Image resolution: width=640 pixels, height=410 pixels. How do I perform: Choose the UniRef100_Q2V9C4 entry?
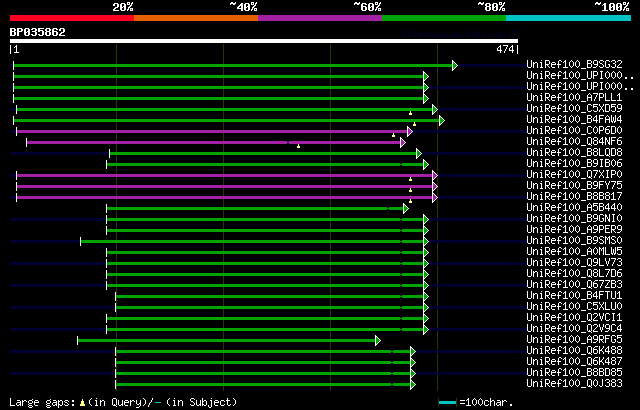pyautogui.click(x=574, y=329)
